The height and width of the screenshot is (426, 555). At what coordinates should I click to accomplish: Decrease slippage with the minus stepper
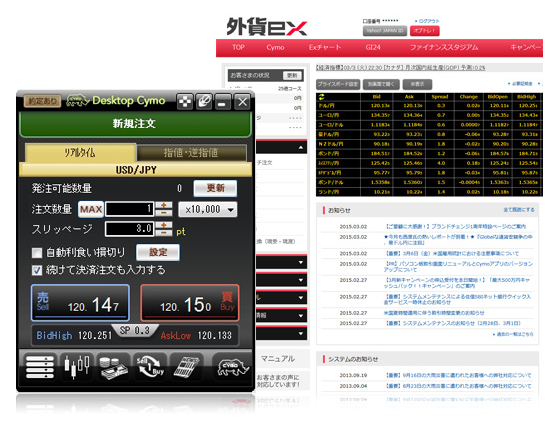click(164, 233)
